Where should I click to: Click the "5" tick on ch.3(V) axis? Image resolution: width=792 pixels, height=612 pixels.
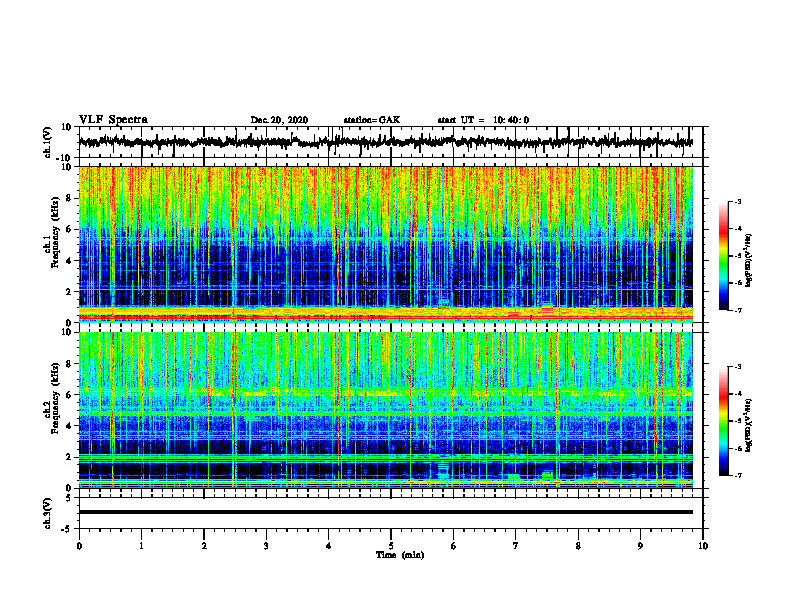tap(69, 498)
